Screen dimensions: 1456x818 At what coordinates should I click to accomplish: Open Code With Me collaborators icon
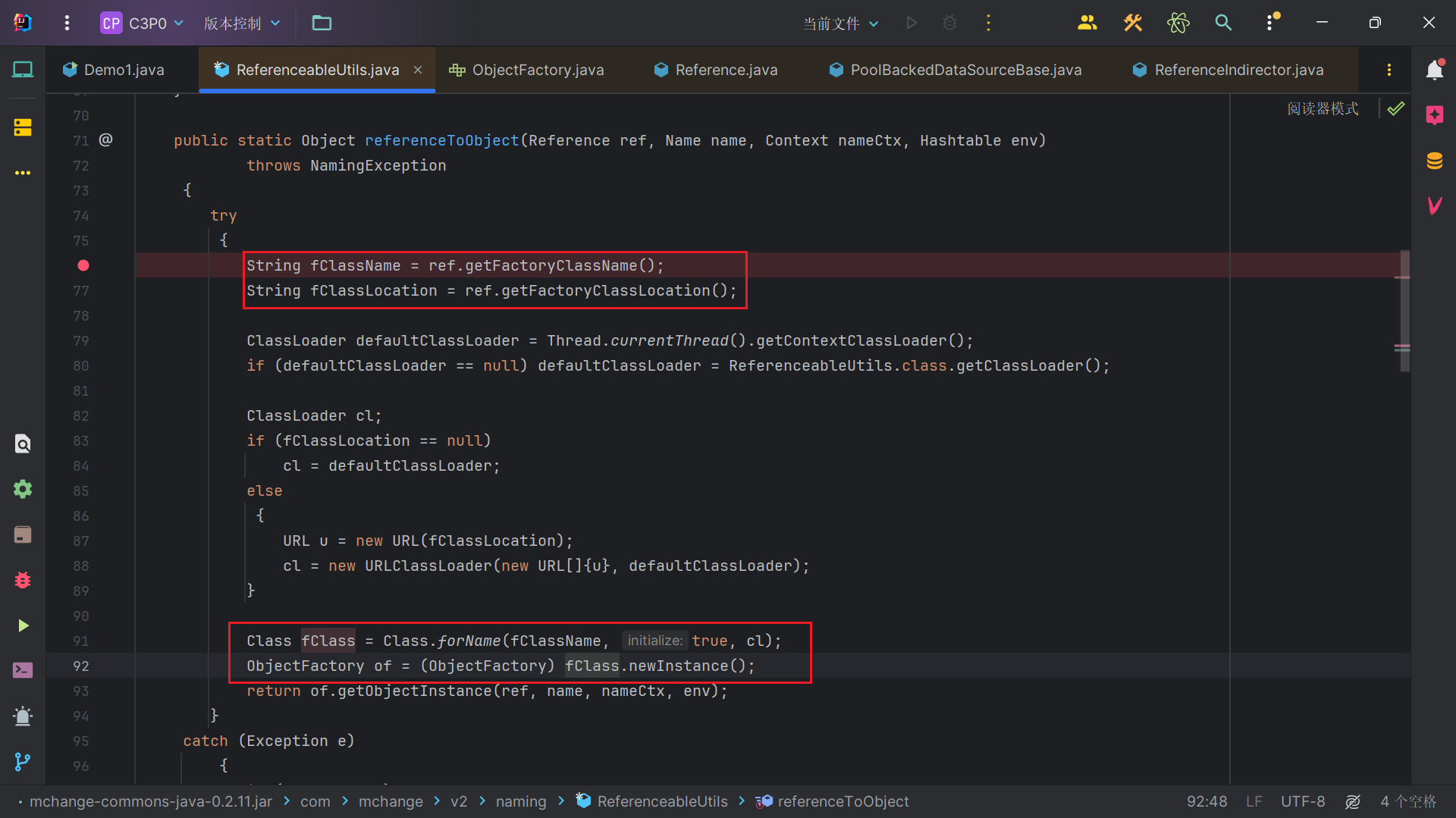click(x=1087, y=24)
